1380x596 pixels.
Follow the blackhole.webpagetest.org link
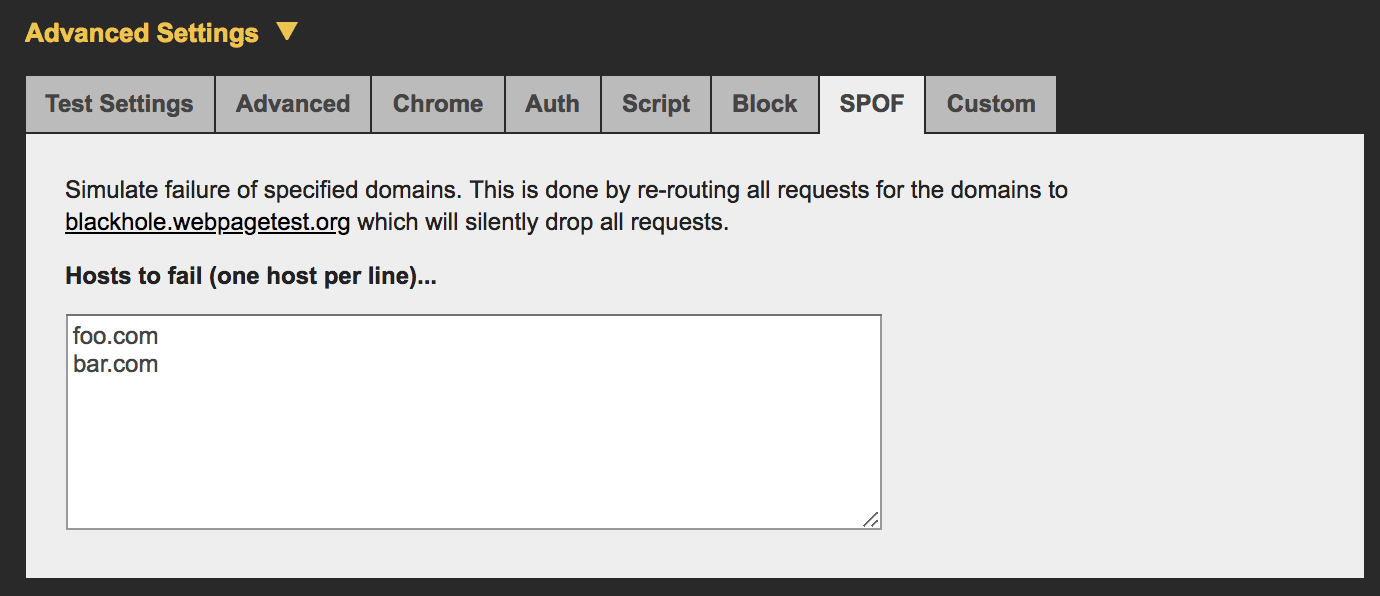(x=206, y=222)
